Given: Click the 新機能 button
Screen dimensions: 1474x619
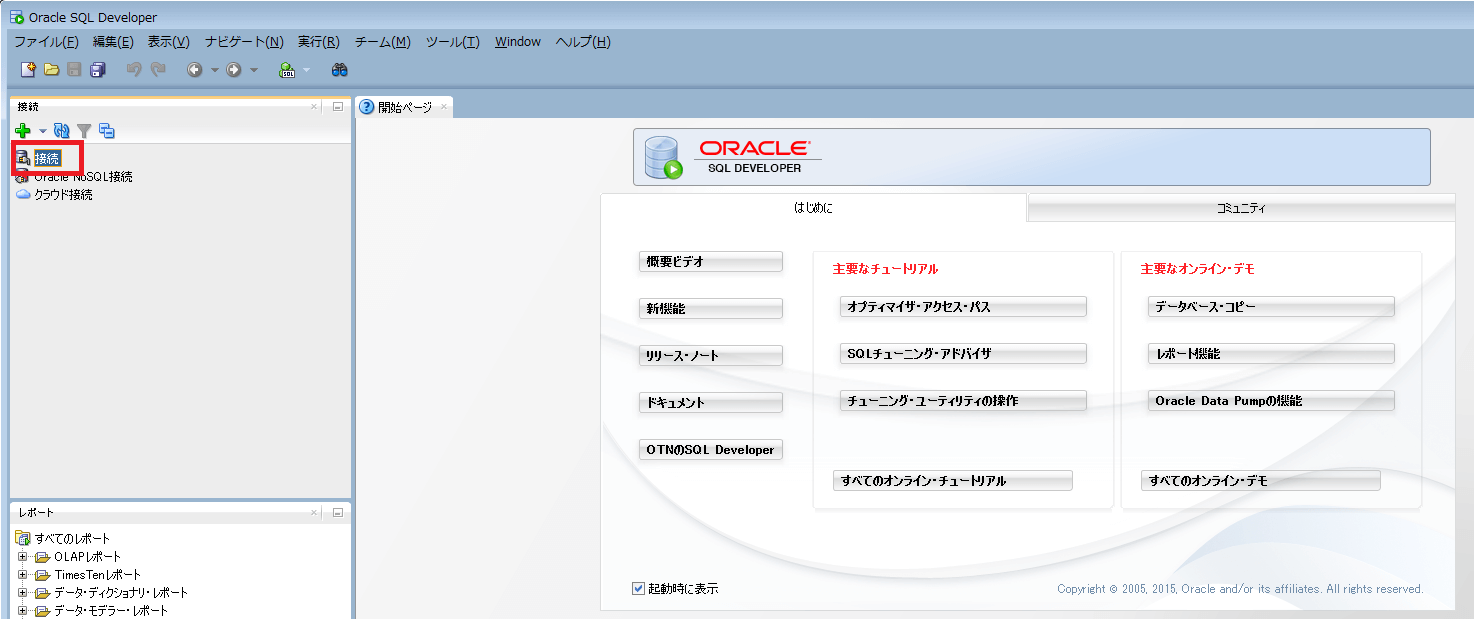Looking at the screenshot, I should pos(710,308).
